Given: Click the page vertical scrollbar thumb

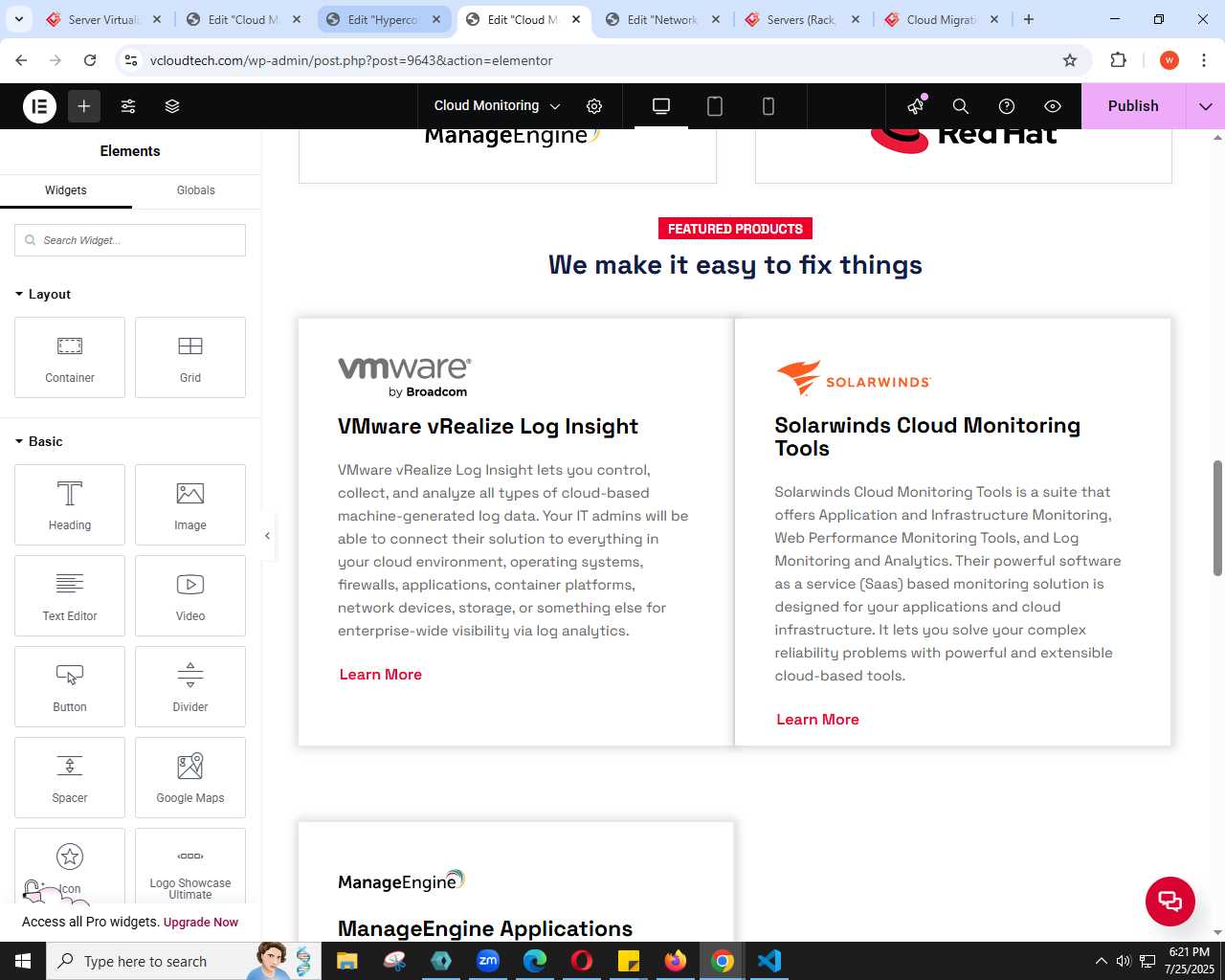Looking at the screenshot, I should [x=1218, y=518].
